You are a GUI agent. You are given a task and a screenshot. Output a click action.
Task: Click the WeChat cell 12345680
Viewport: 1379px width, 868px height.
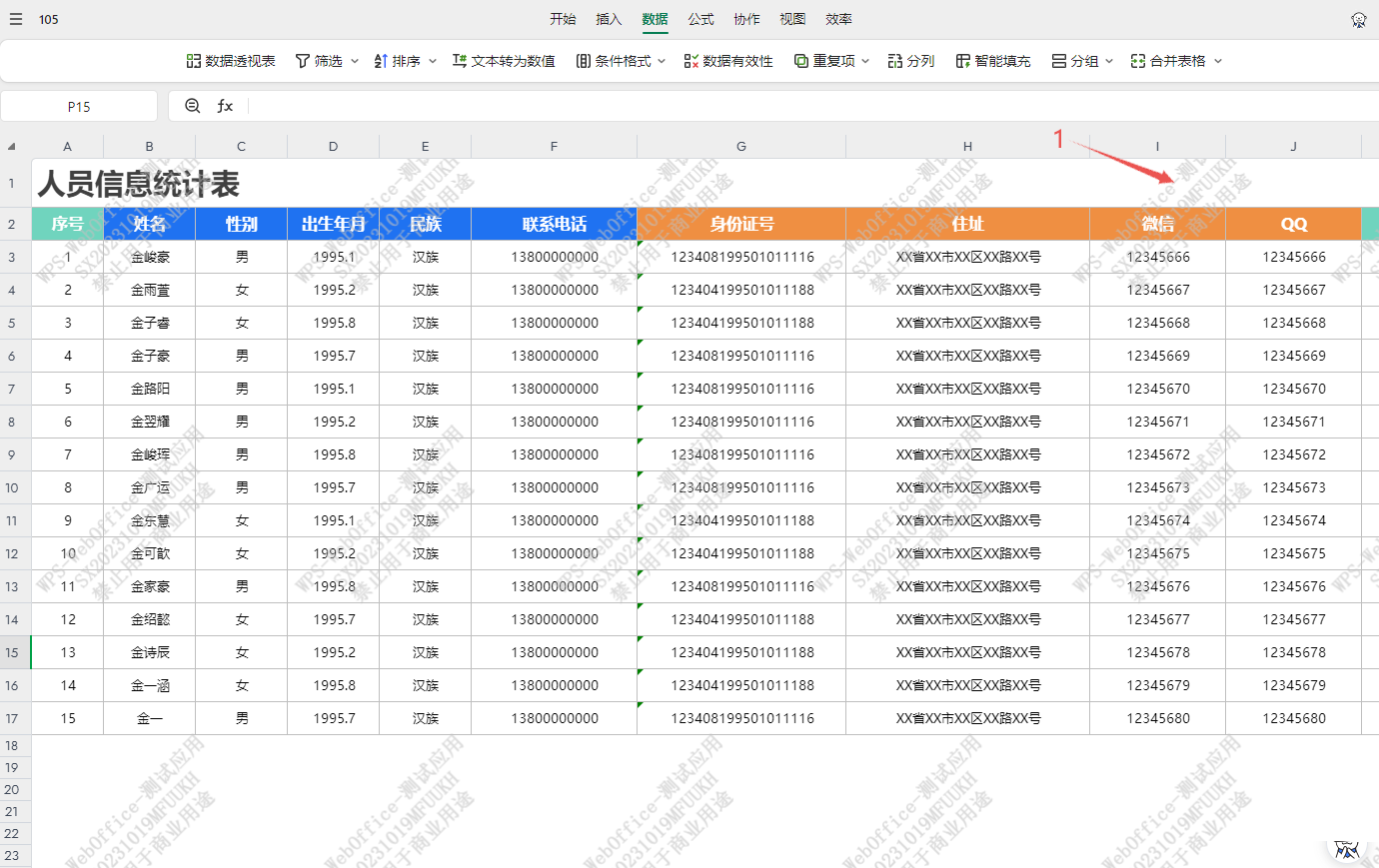(1157, 718)
